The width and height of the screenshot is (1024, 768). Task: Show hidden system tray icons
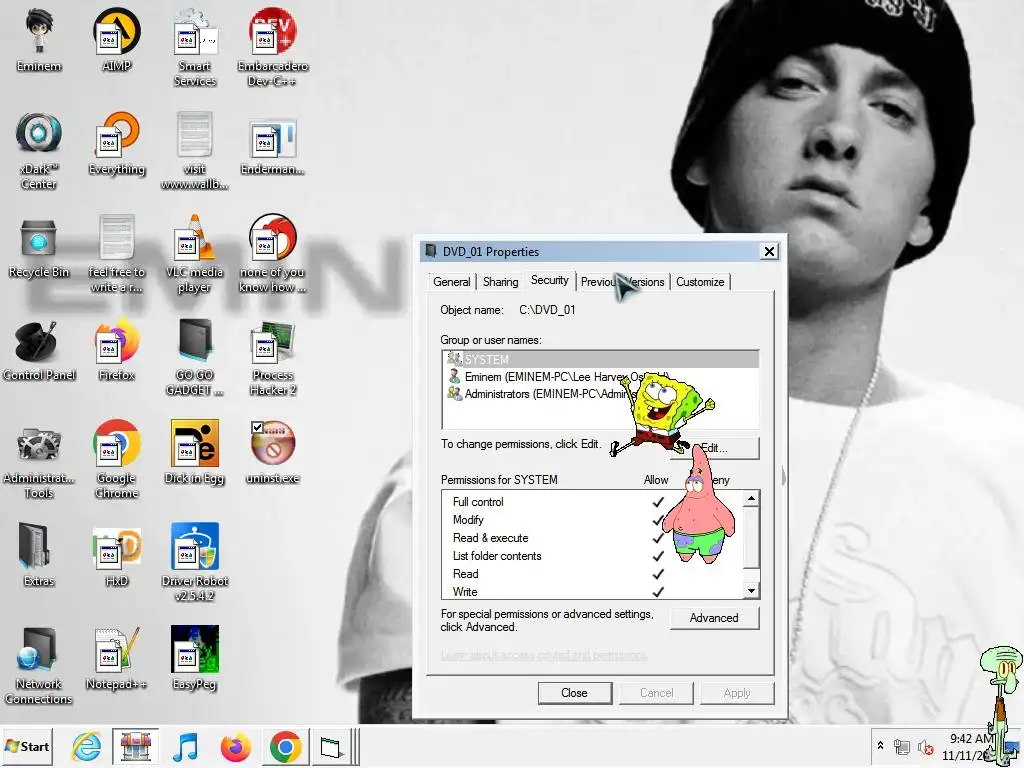pos(880,746)
